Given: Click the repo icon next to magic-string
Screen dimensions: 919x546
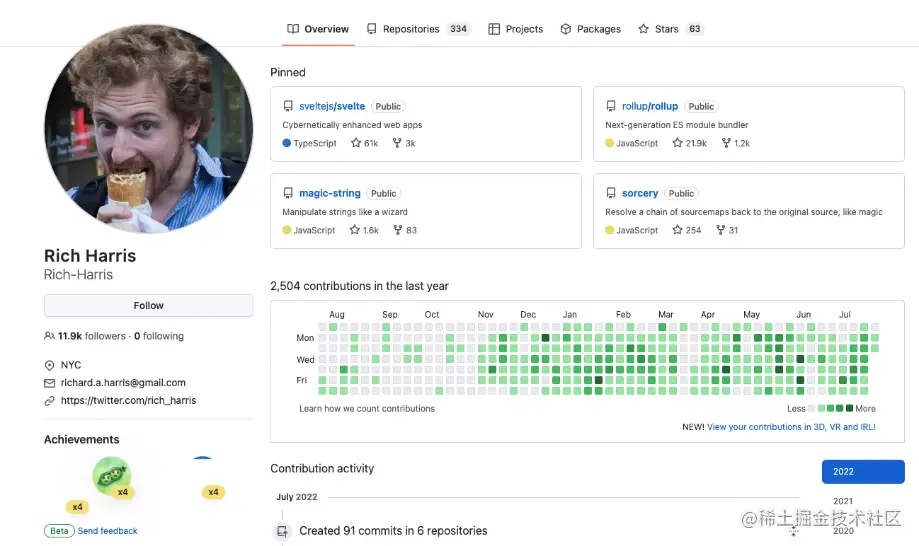Looking at the screenshot, I should coord(288,193).
